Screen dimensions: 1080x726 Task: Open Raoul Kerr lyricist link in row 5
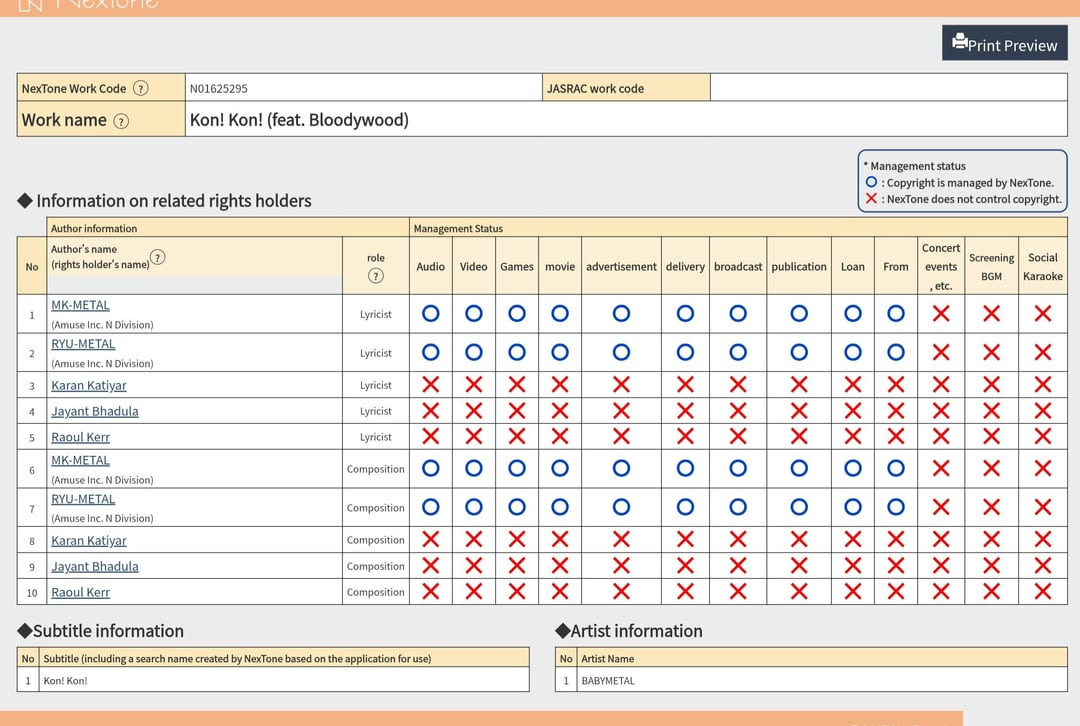point(80,437)
